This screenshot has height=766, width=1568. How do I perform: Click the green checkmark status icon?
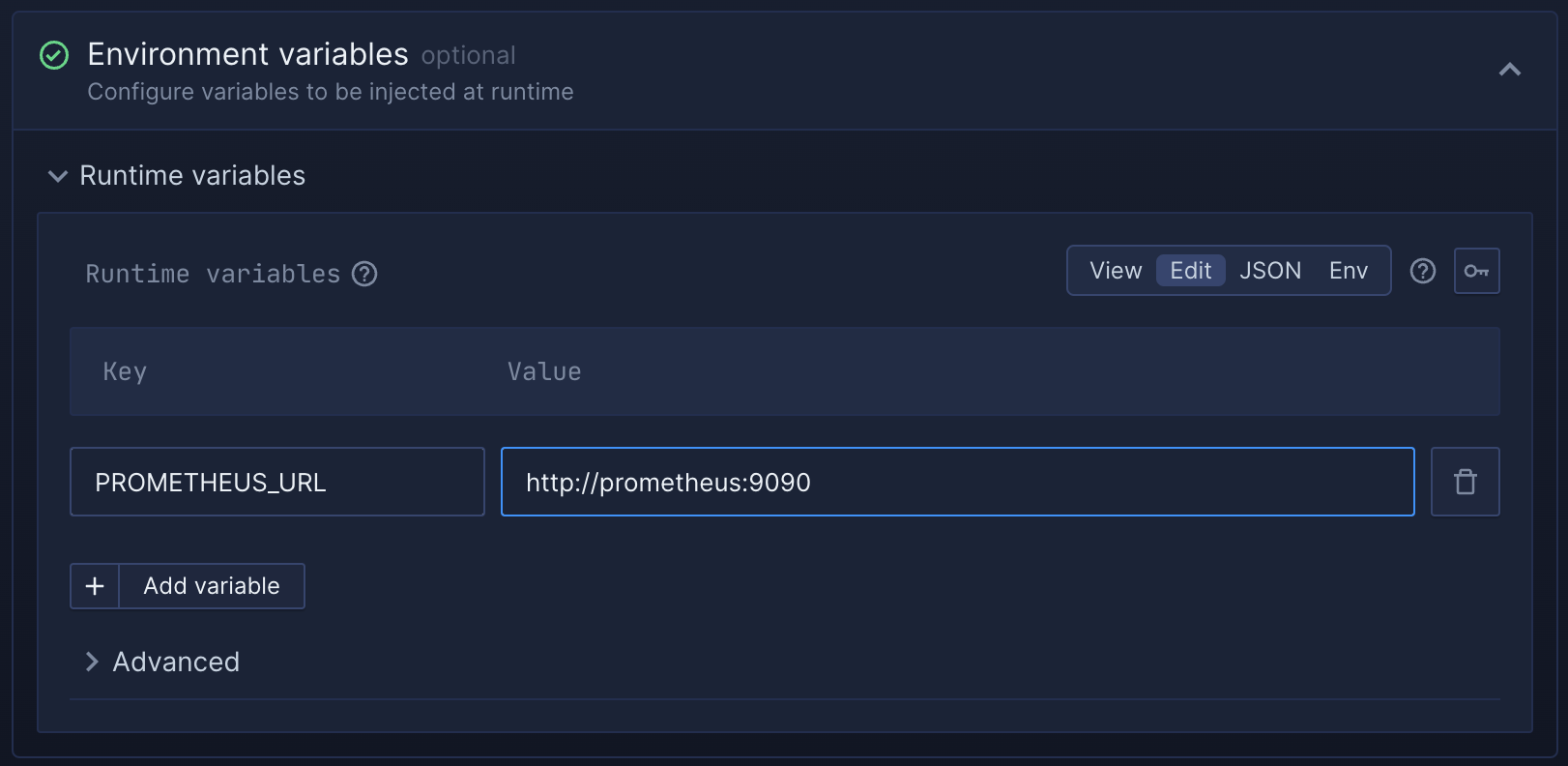[54, 55]
